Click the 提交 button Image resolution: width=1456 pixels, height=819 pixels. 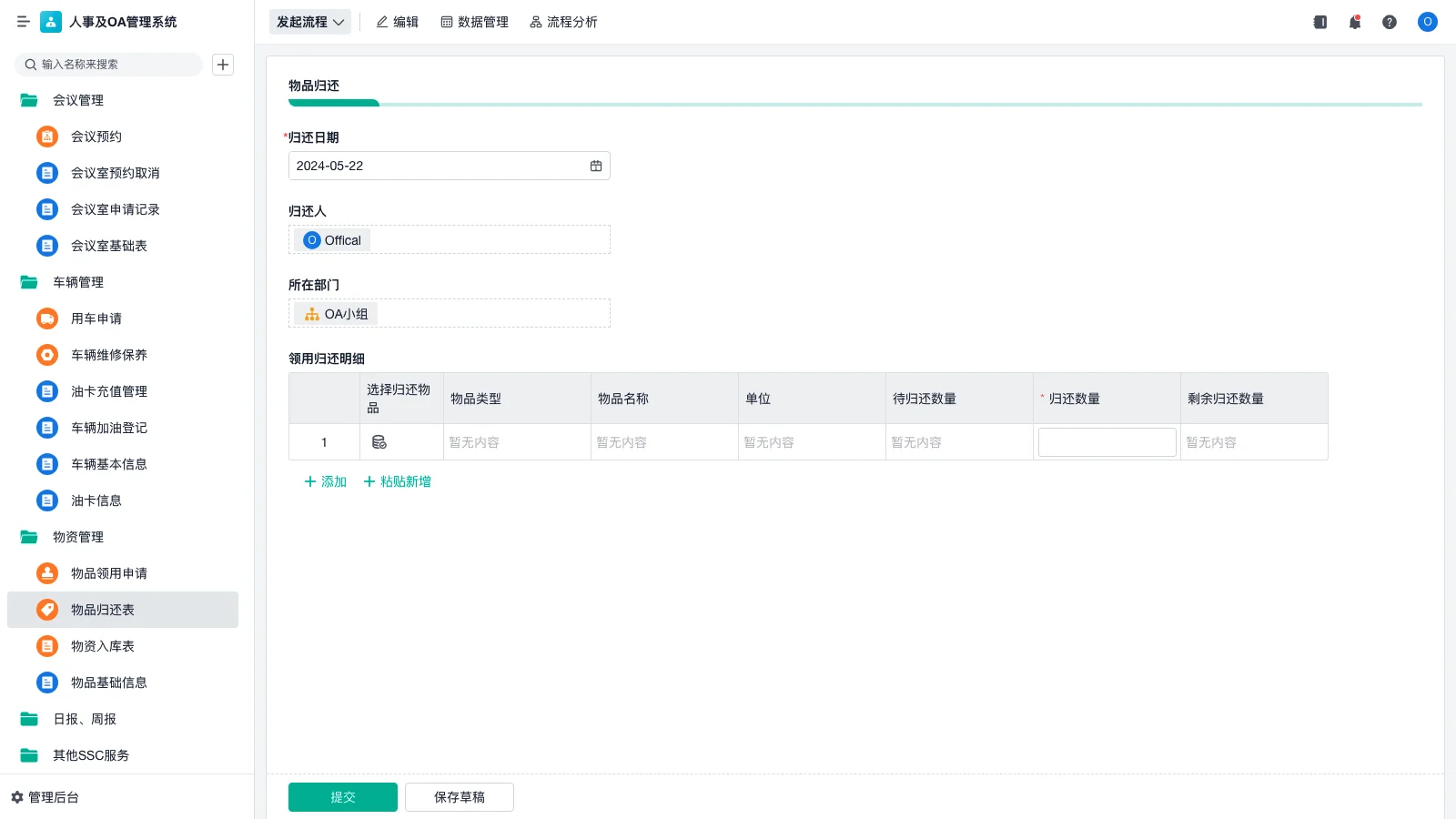tap(343, 797)
